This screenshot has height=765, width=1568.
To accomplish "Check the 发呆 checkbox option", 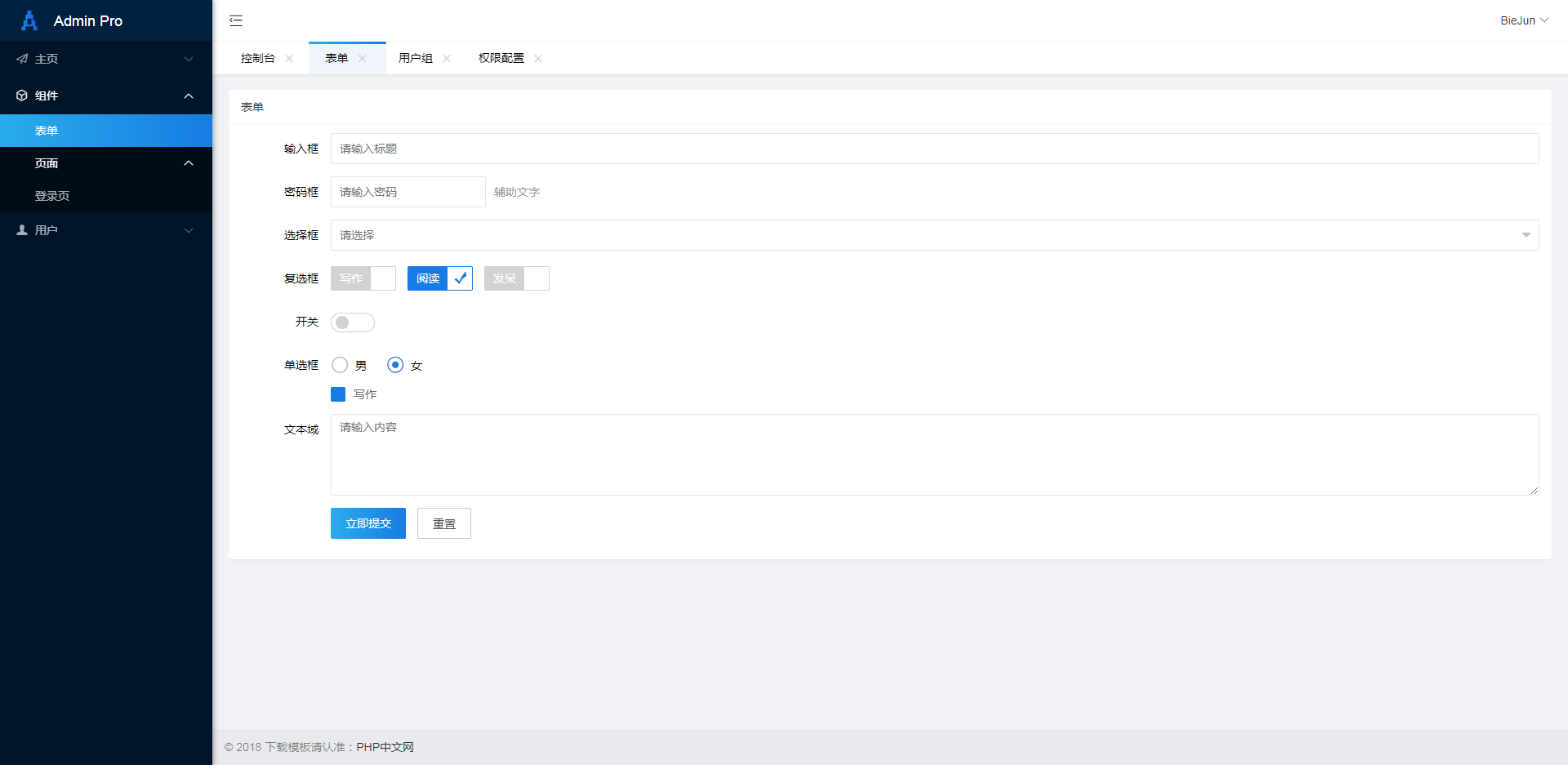I will pos(516,278).
